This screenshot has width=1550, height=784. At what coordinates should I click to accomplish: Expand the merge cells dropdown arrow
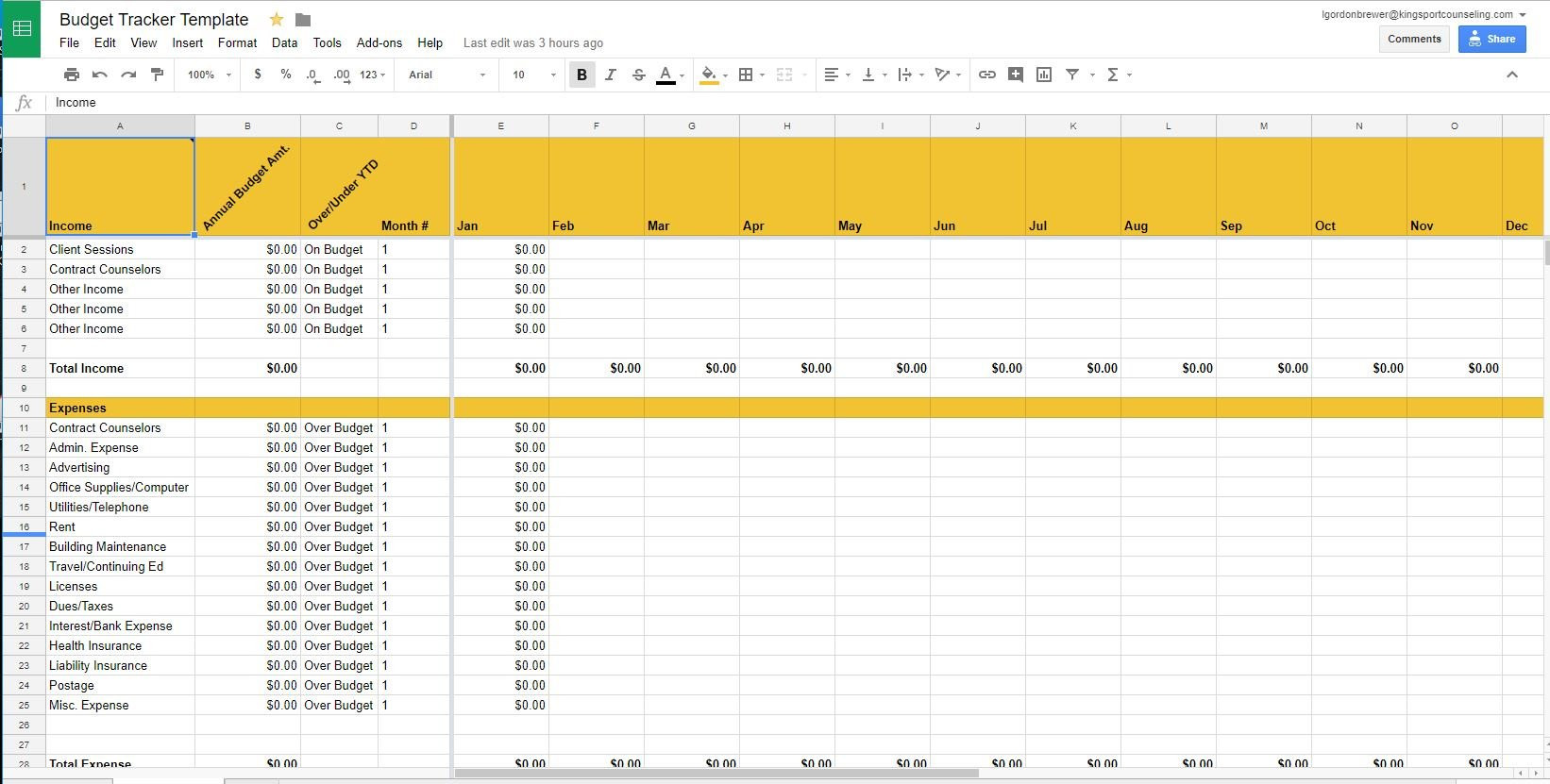tap(804, 75)
